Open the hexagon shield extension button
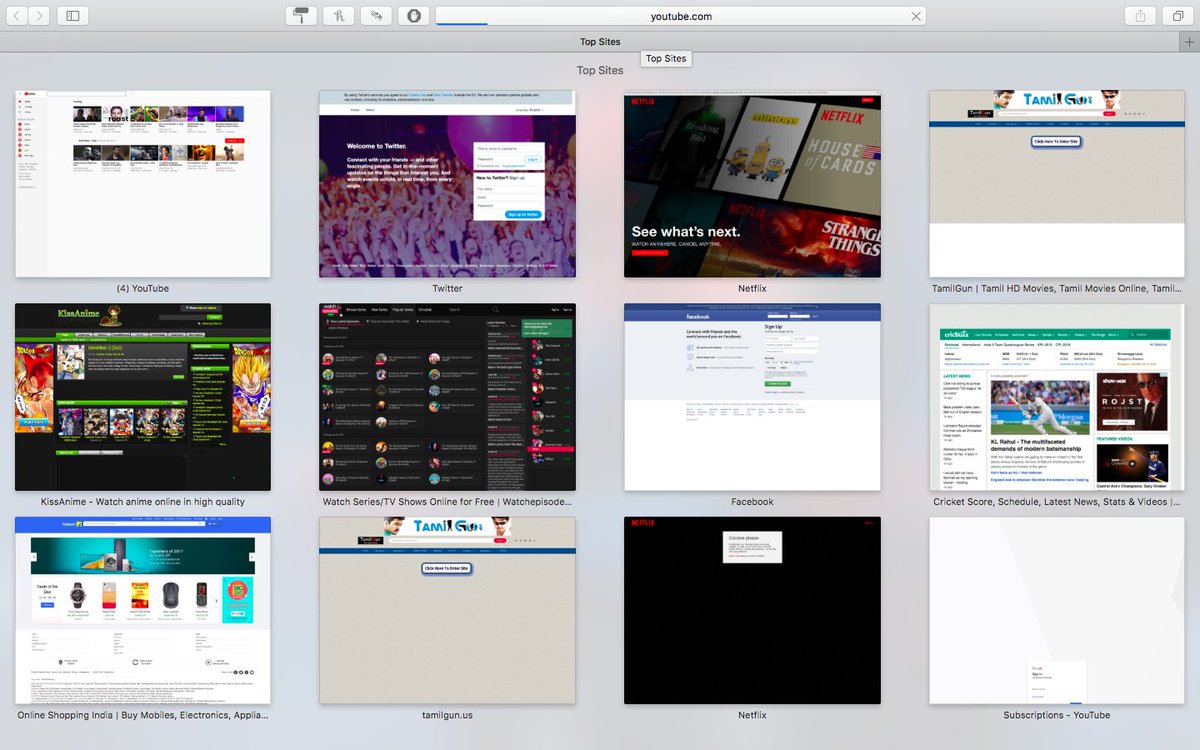The height and width of the screenshot is (750, 1200). click(414, 16)
